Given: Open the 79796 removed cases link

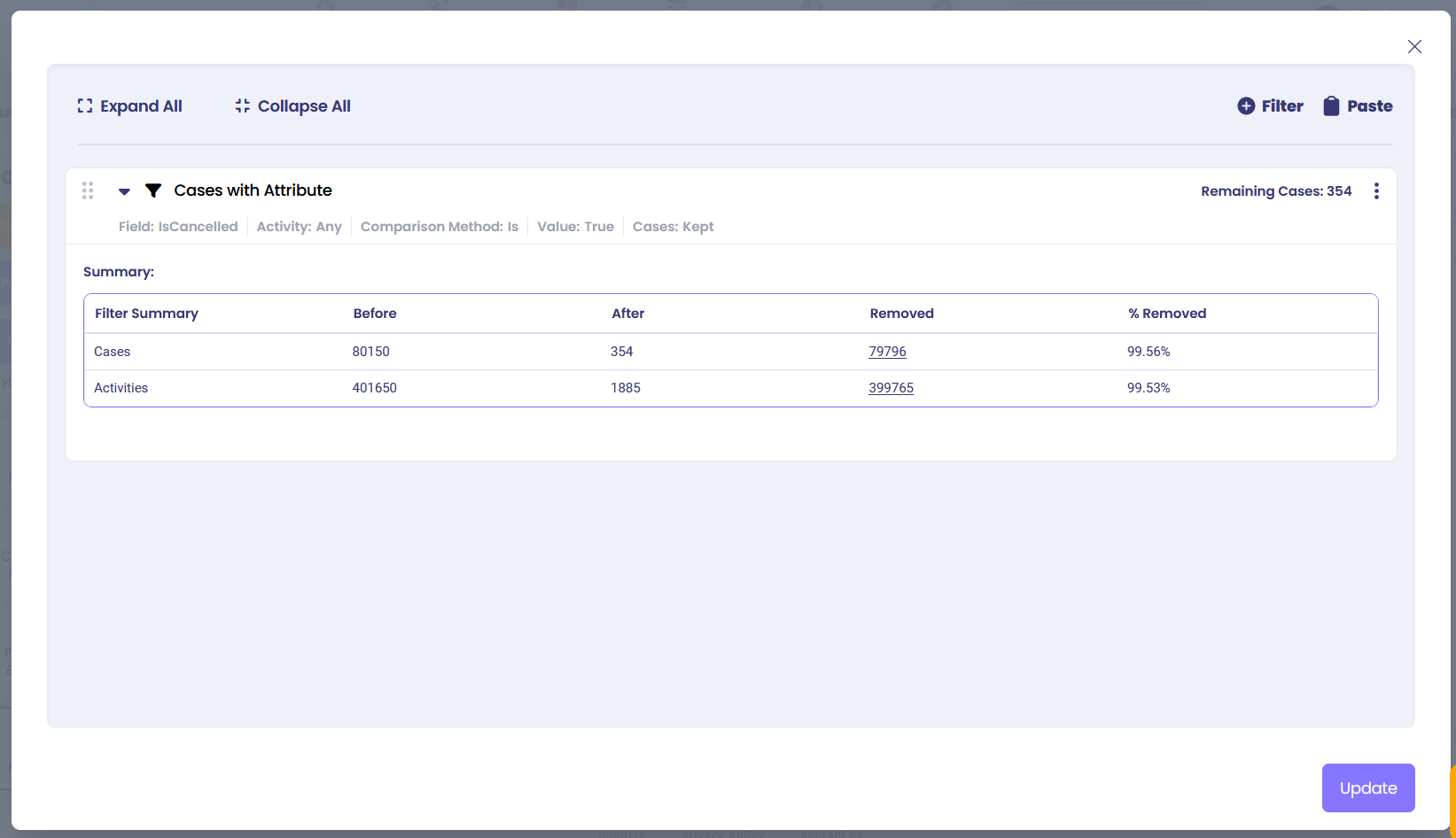Looking at the screenshot, I should 887,352.
